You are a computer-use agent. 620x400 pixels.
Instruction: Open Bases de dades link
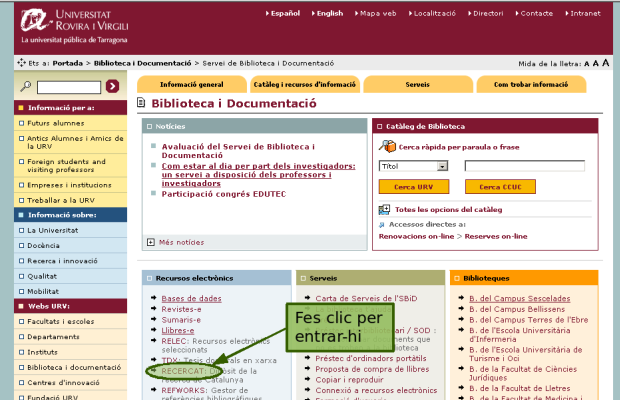pyautogui.click(x=191, y=299)
